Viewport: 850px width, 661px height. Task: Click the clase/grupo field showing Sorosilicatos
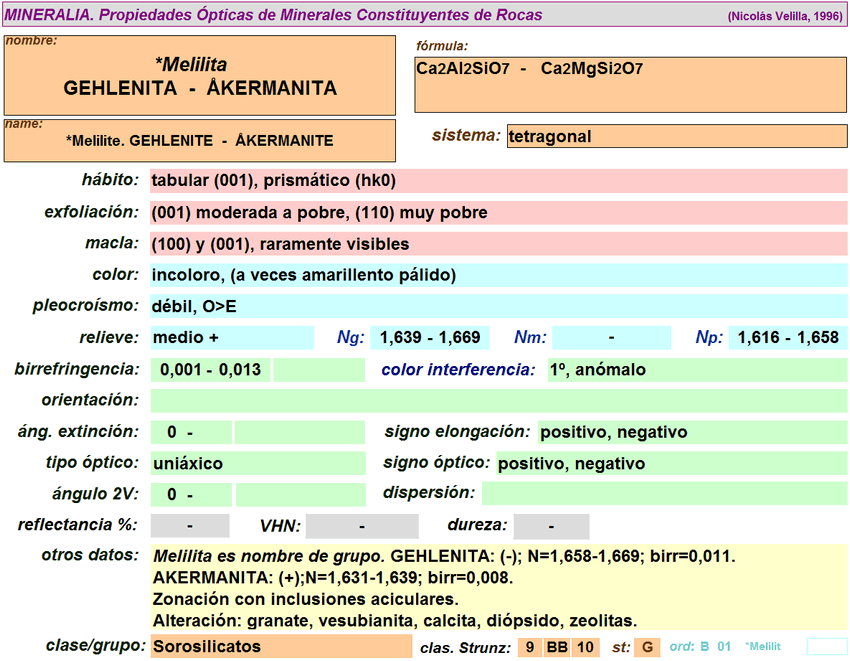(x=280, y=646)
